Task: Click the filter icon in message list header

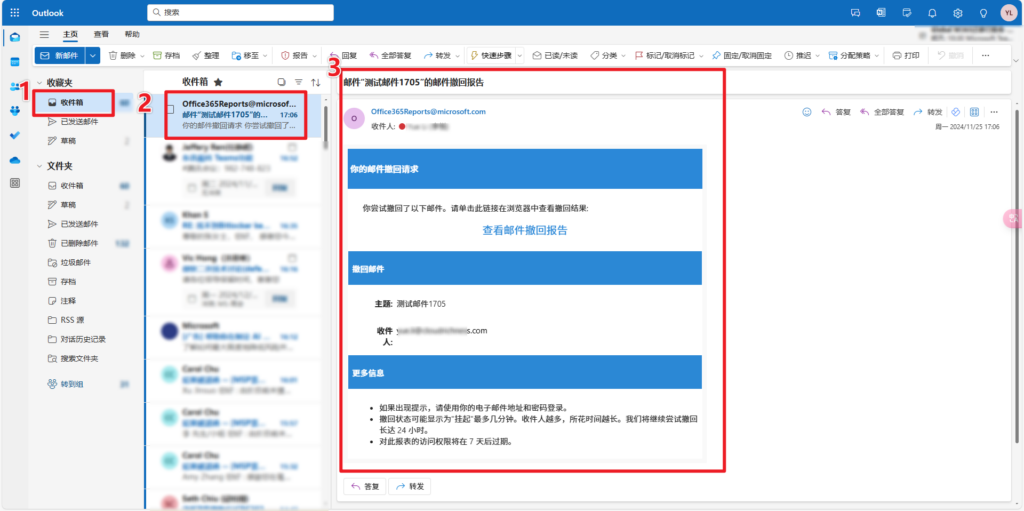Action: 298,82
